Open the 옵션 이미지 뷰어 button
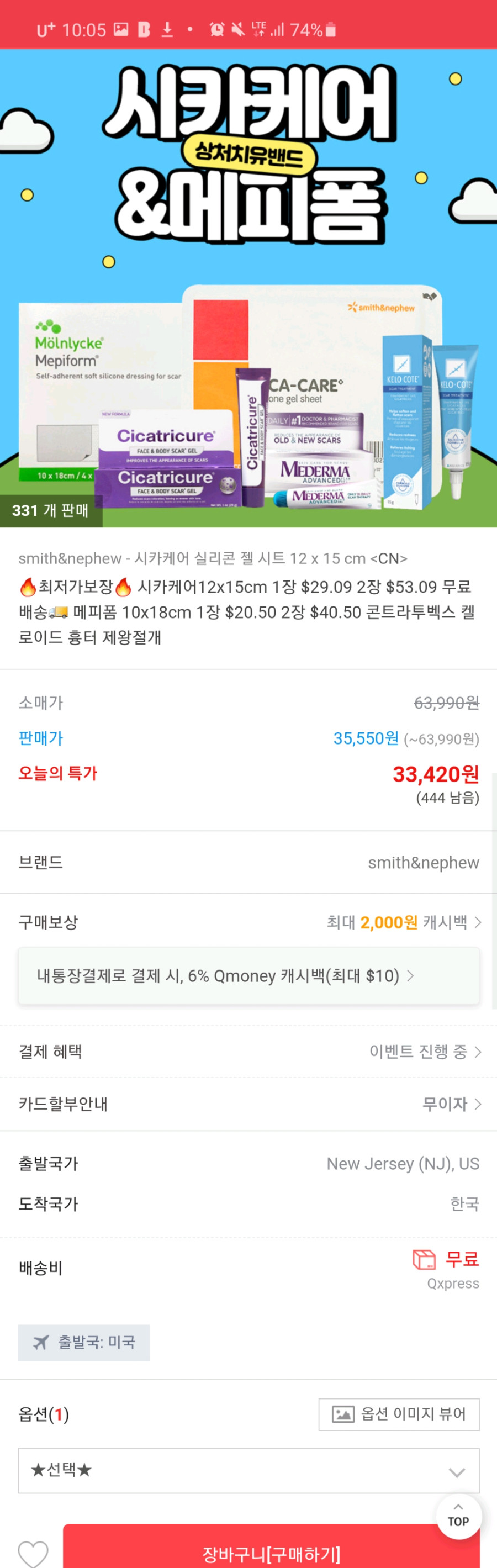Image resolution: width=497 pixels, height=1568 pixels. click(x=399, y=1413)
